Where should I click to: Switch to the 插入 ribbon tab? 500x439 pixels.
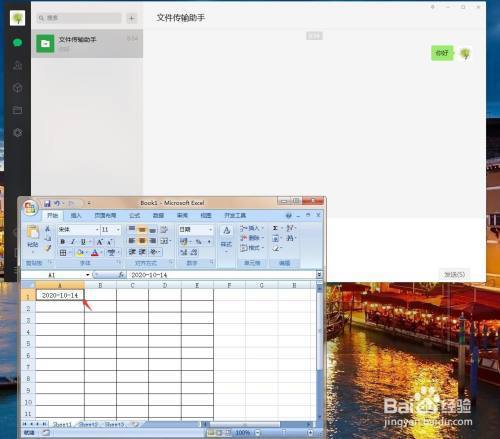(76, 215)
